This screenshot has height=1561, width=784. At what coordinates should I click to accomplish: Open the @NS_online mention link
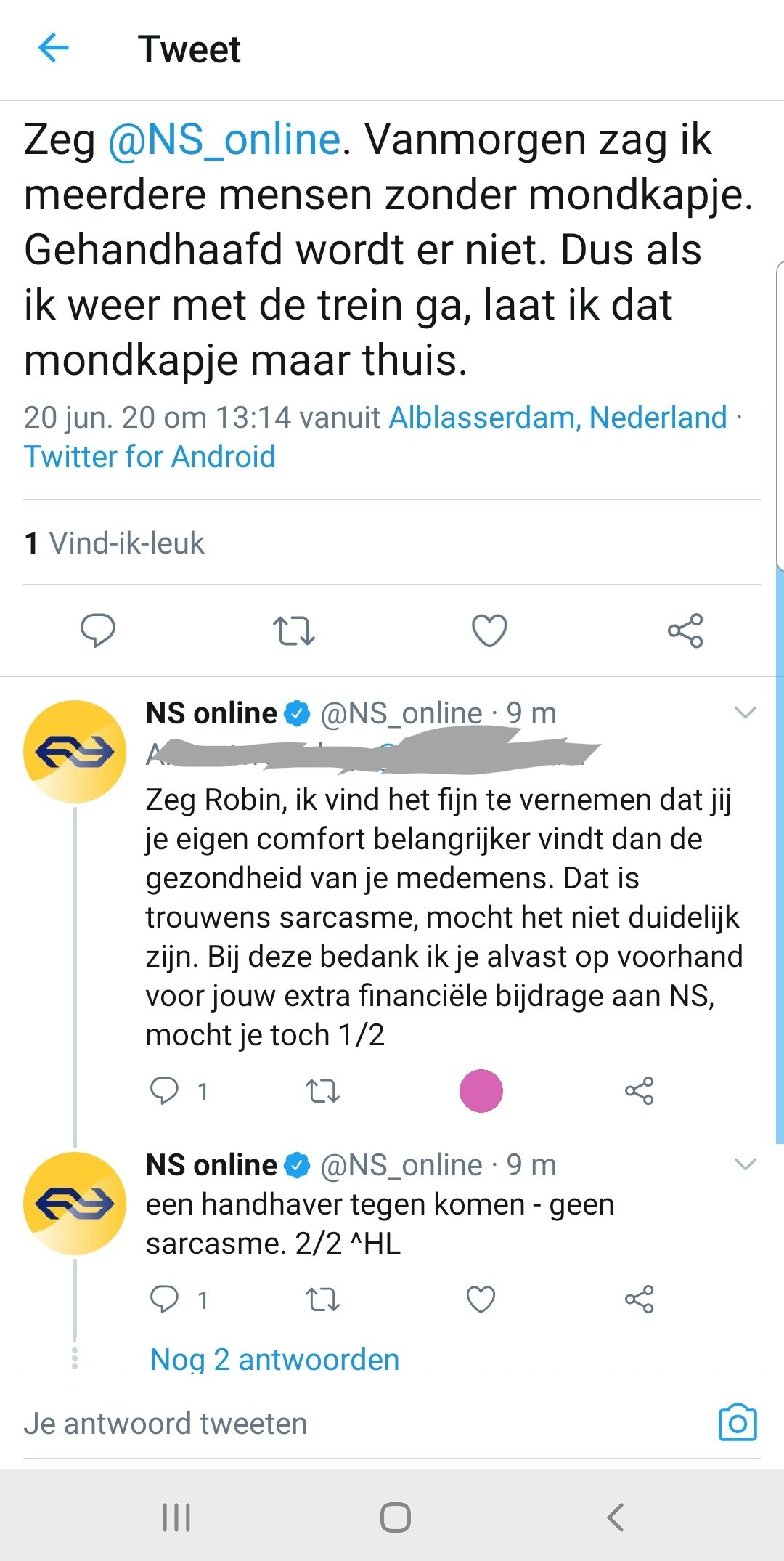tap(224, 139)
